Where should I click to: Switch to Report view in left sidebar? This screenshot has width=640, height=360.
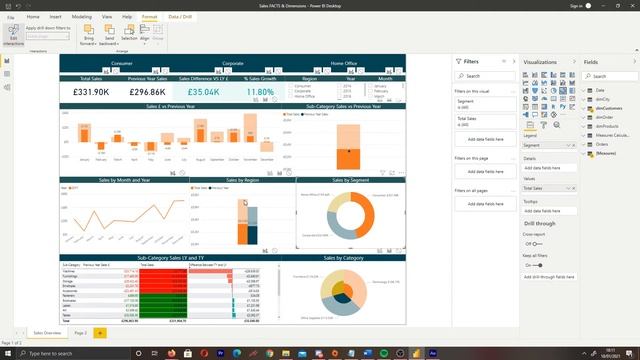[7, 61]
